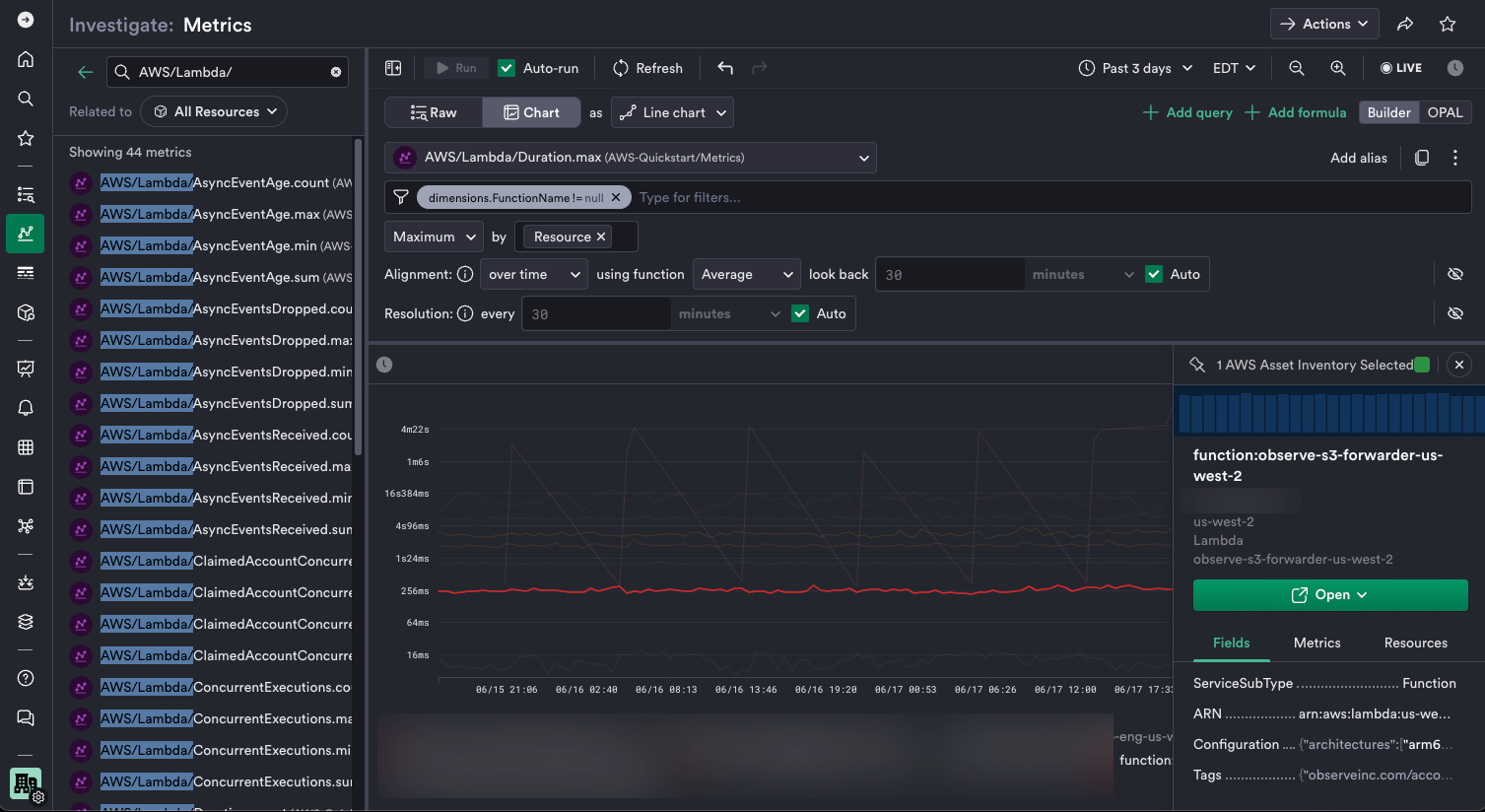
Task: Open AWS/Lambda/Duration.max metric selector
Action: click(631, 158)
